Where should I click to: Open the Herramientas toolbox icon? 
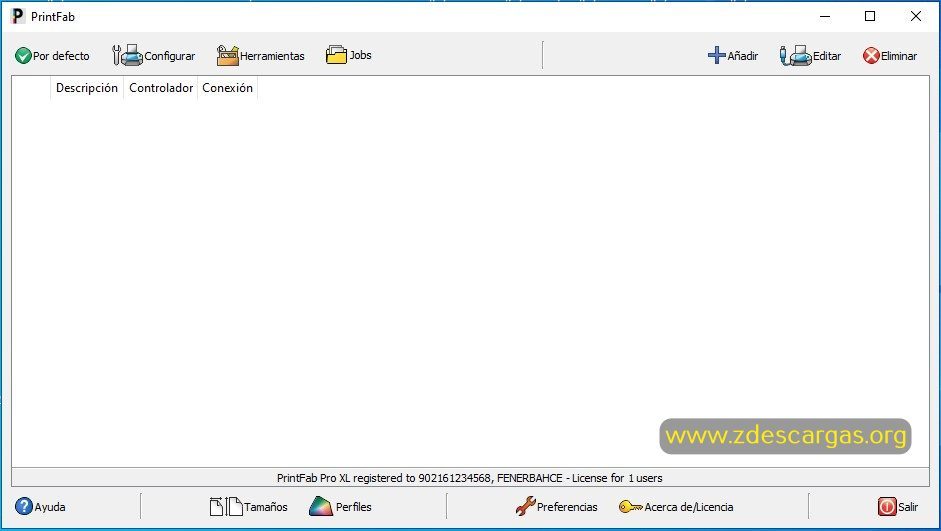[x=227, y=55]
